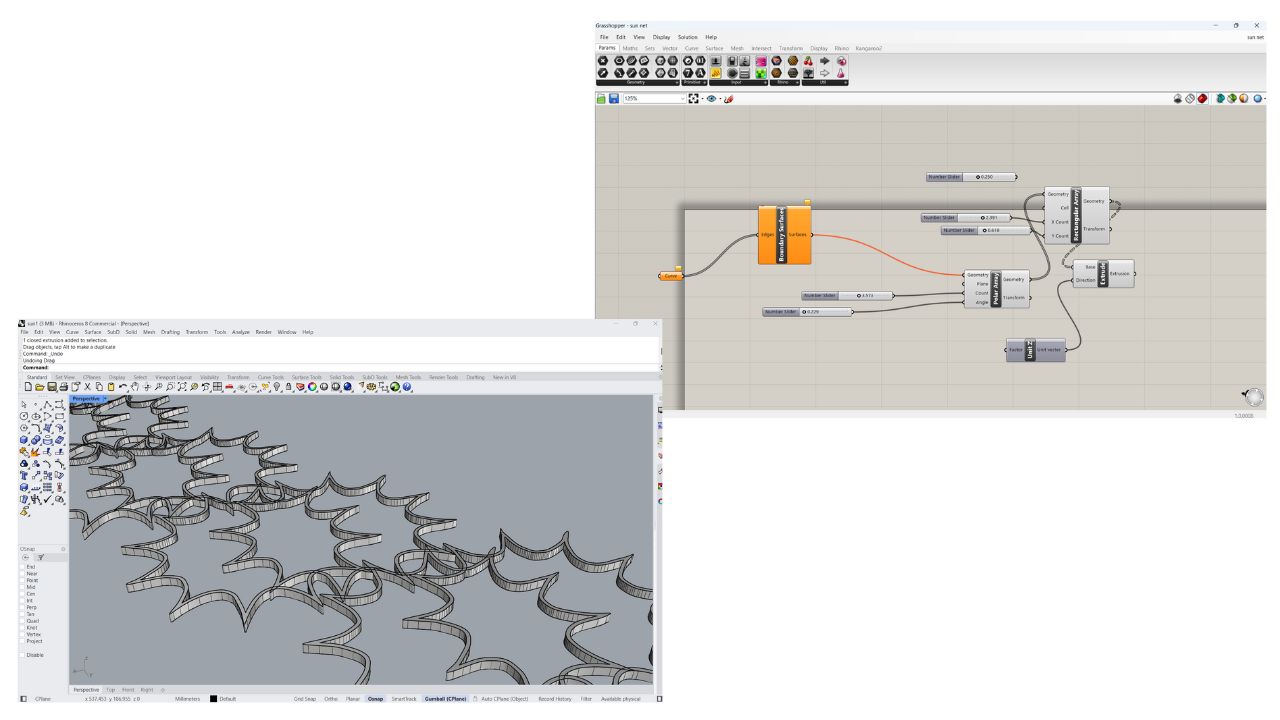The image size is (1280, 720).
Task: Click the Gumball (CPlane) status bar button
Action: click(443, 699)
